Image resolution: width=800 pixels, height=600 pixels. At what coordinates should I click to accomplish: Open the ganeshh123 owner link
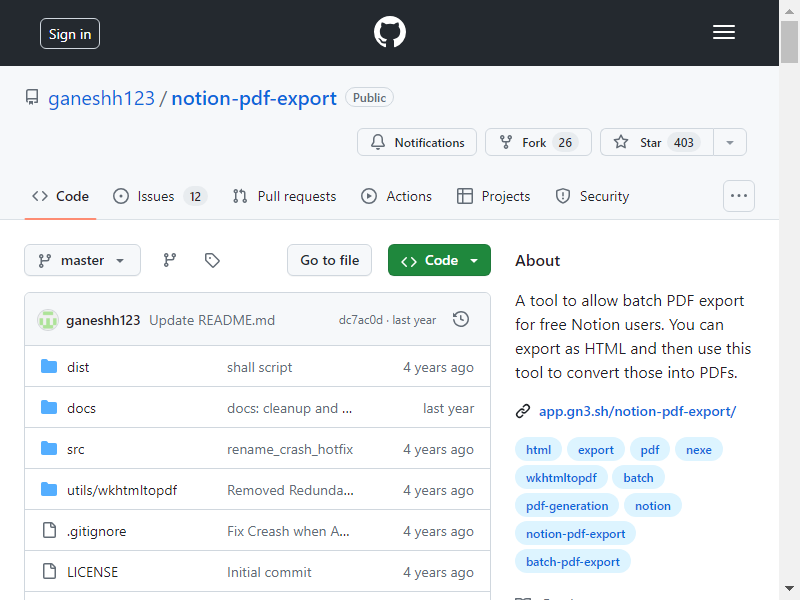click(x=101, y=98)
